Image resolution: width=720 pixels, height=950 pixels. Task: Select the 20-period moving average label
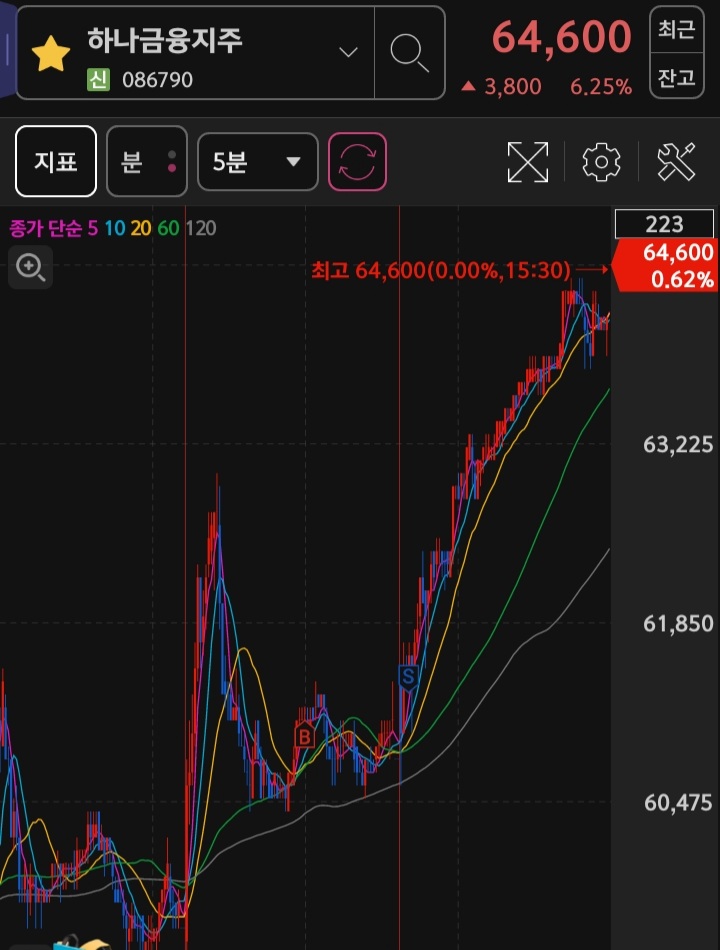[141, 228]
